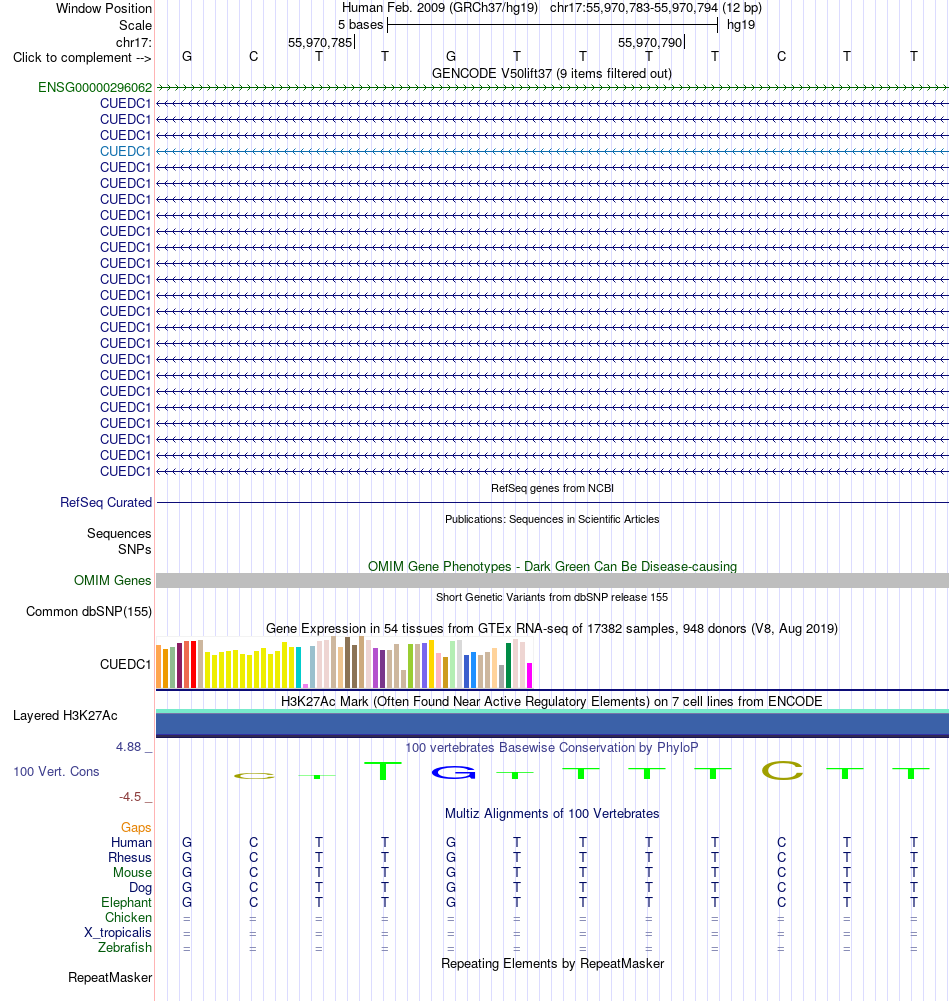Click the gray OMIM Genes bar
This screenshot has width=950, height=1001.
coord(552,580)
